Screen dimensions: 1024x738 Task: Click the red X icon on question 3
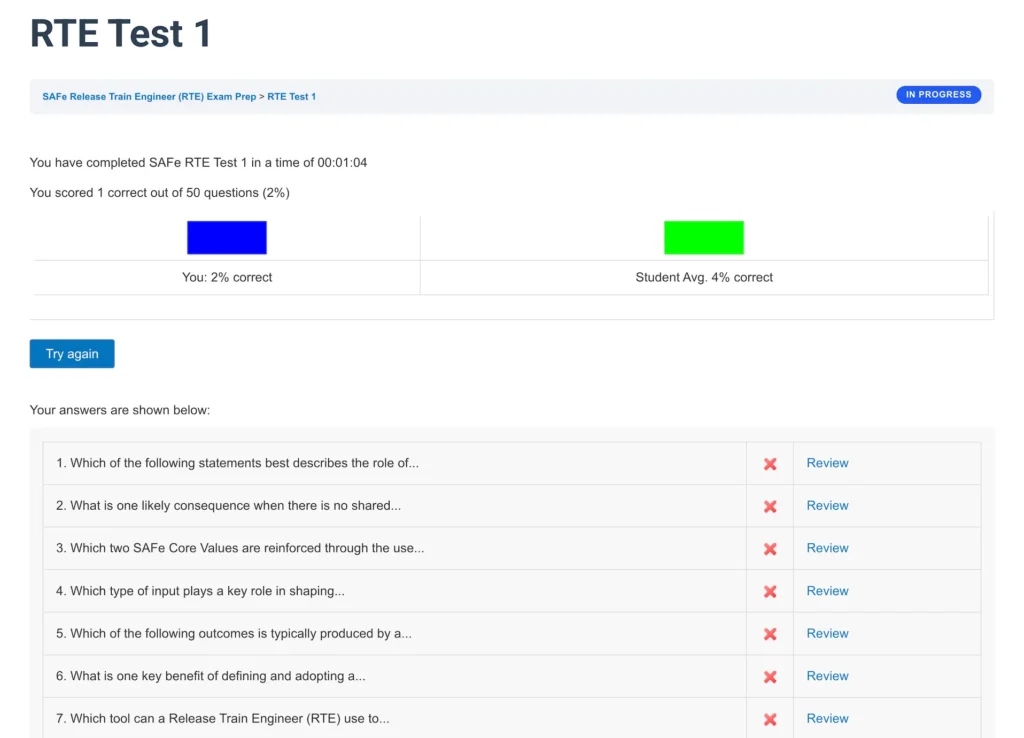(769, 548)
